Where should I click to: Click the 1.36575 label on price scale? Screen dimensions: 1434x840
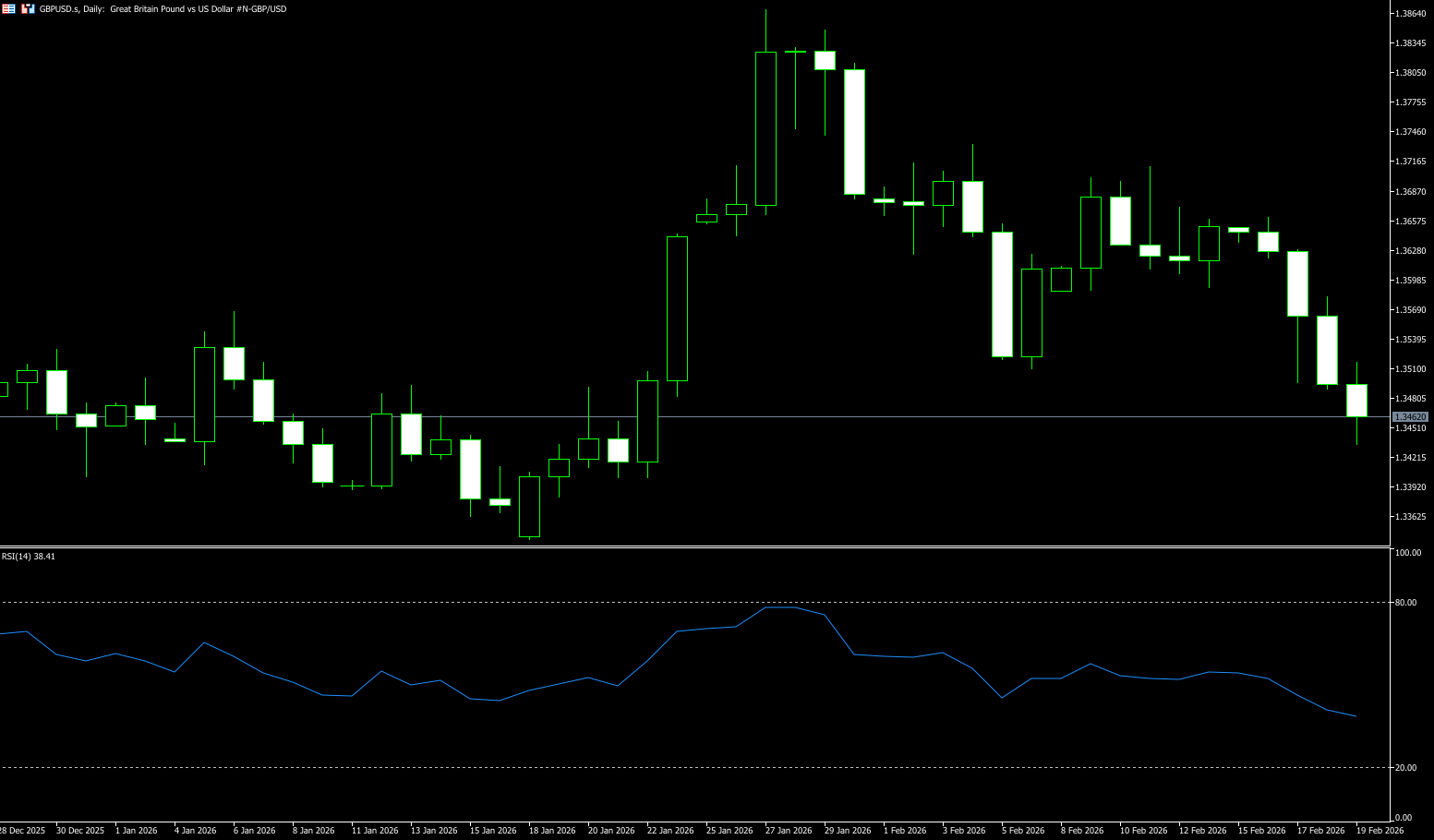(1410, 222)
